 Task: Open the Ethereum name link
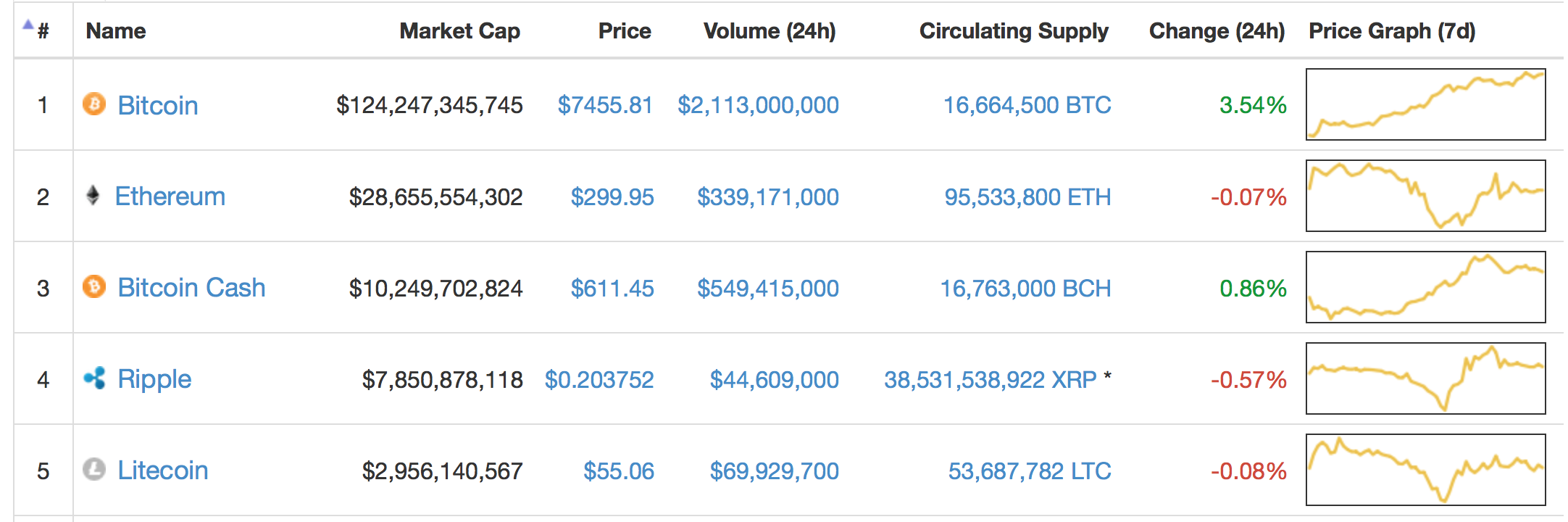tap(170, 196)
